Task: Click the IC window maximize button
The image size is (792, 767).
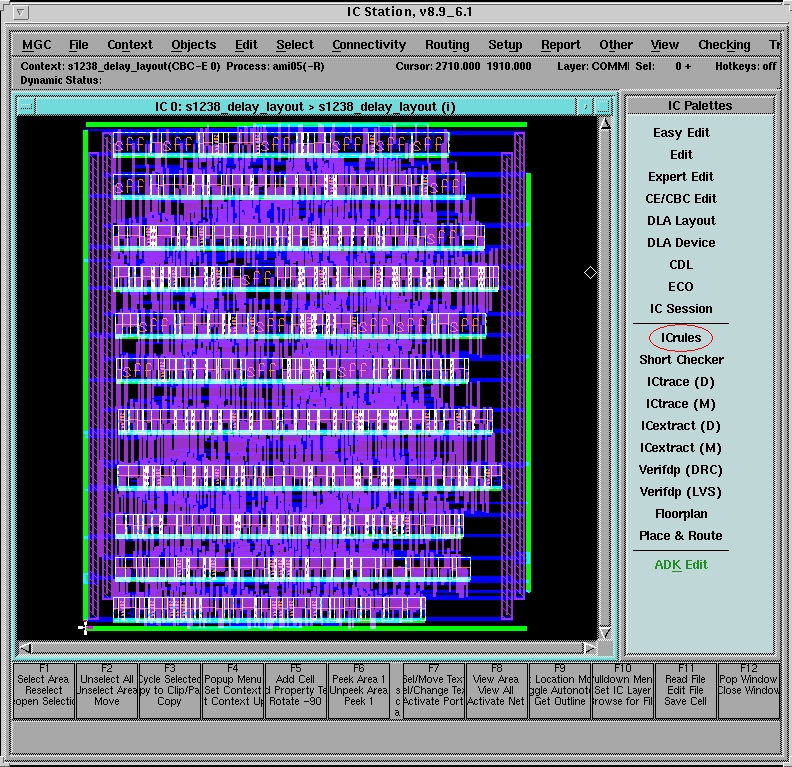Action: (603, 106)
